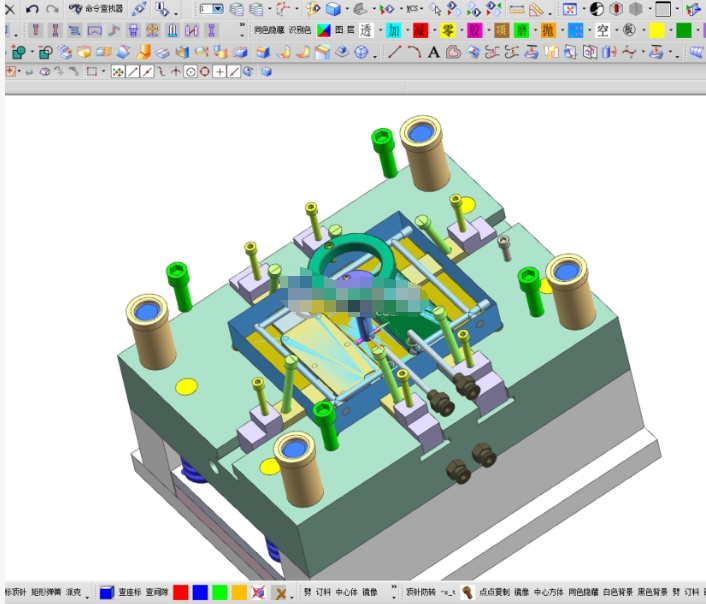Viewport: 706px width, 604px height.
Task: Expand the bottom toolbar overflow chevron
Action: pos(394,586)
